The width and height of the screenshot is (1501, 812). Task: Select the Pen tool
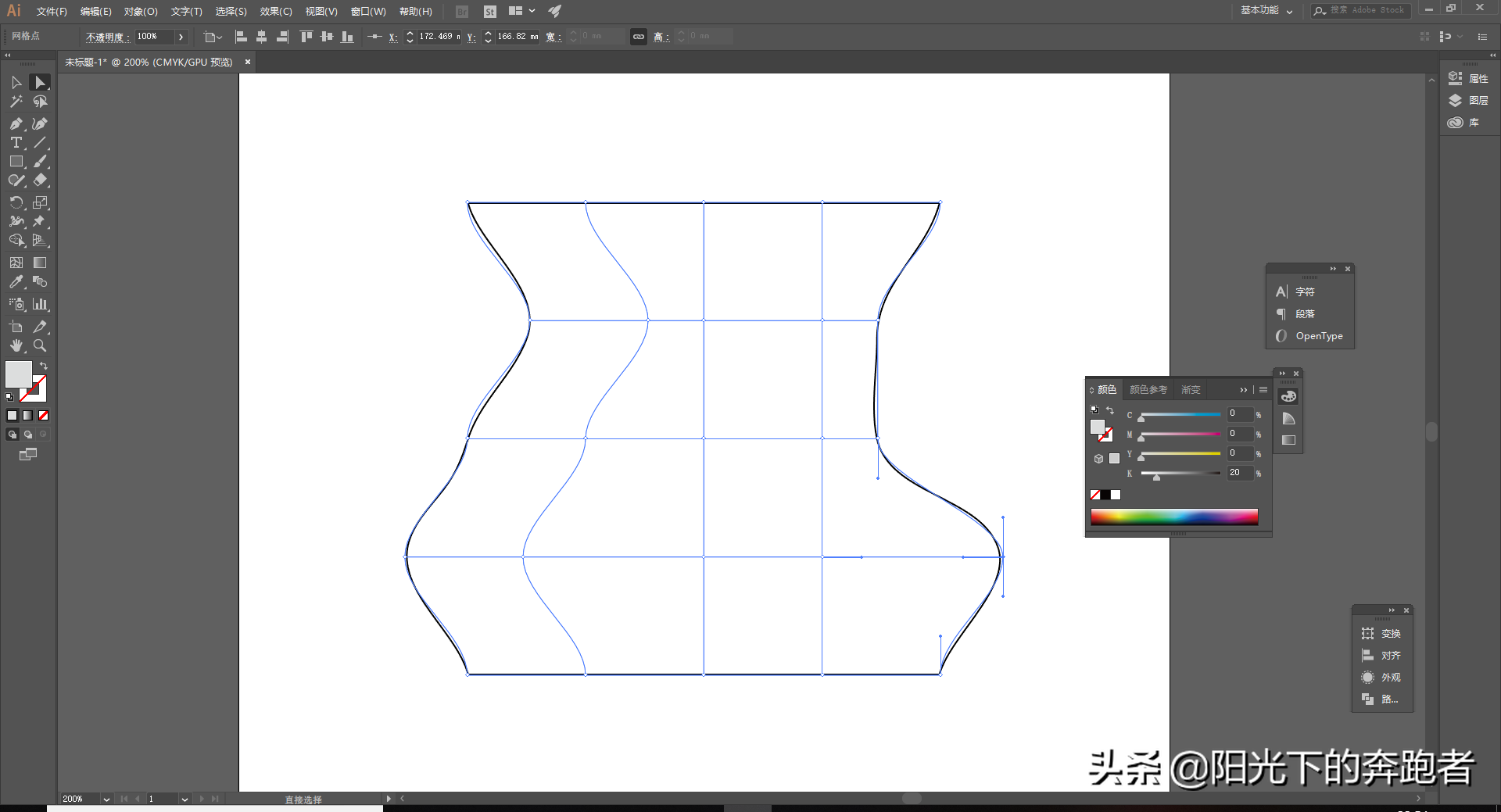pyautogui.click(x=16, y=123)
